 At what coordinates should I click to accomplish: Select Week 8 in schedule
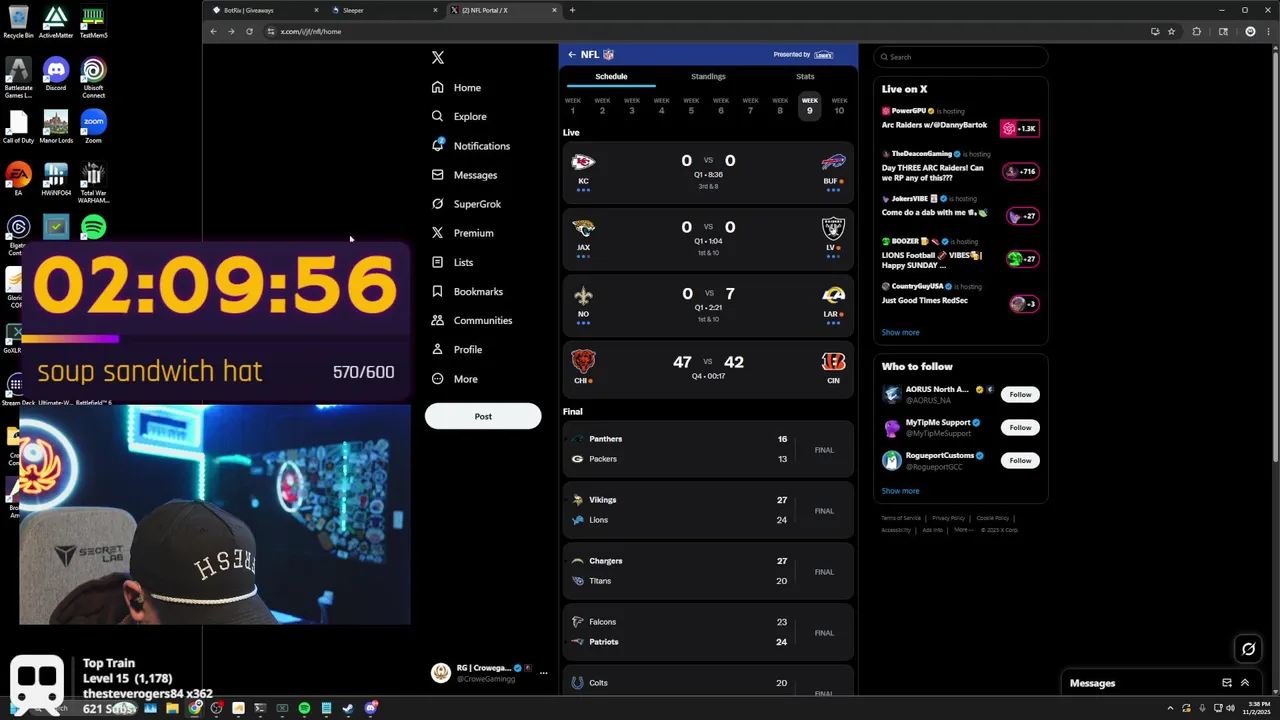point(780,105)
